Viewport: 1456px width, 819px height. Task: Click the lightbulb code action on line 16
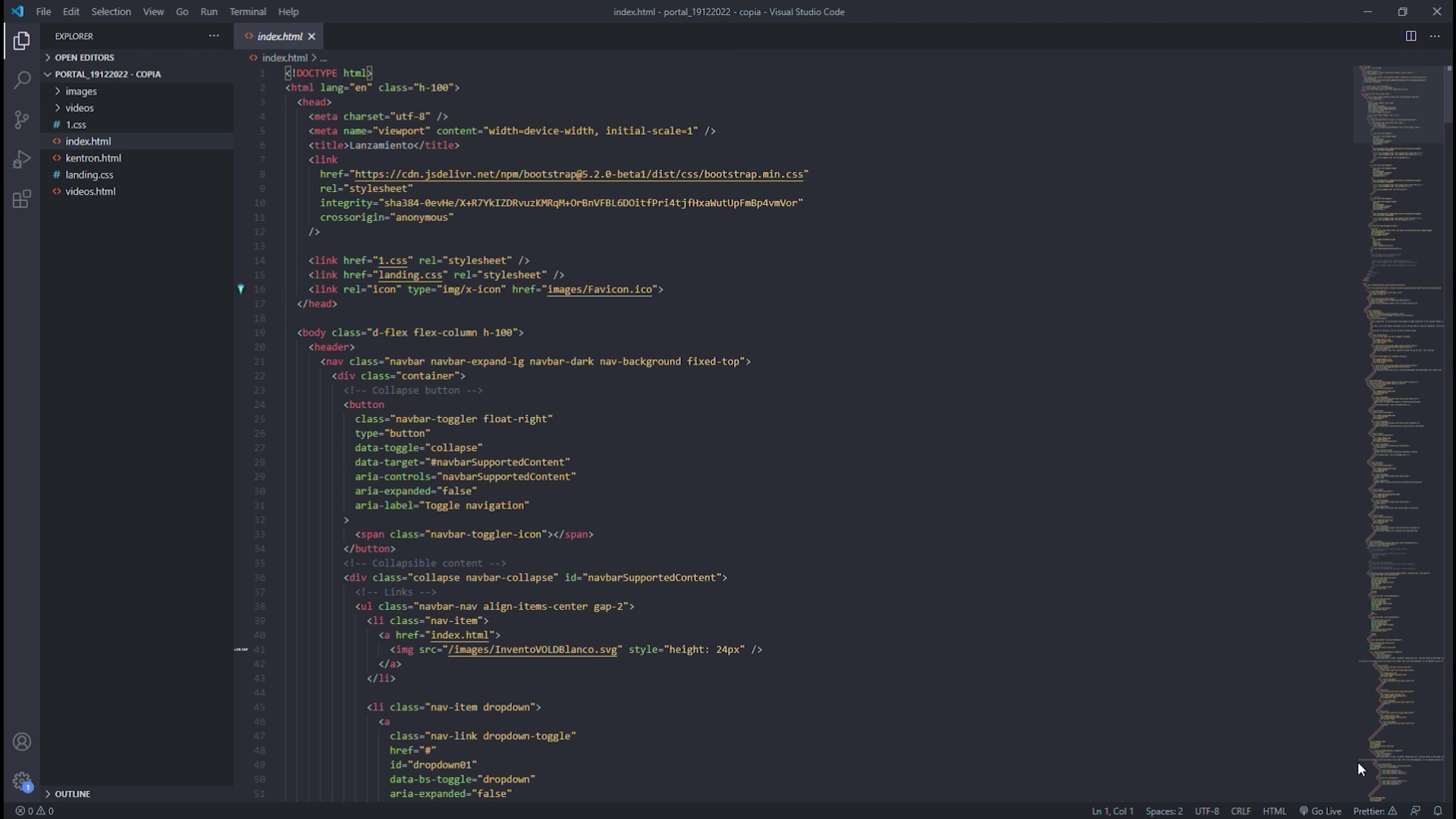click(x=241, y=289)
